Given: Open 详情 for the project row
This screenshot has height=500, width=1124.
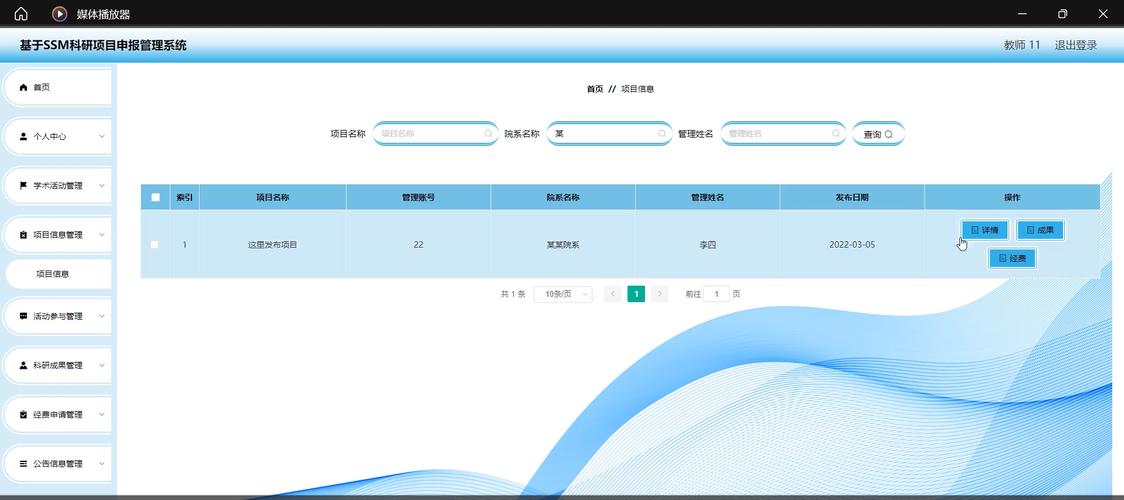Looking at the screenshot, I should pyautogui.click(x=984, y=230).
